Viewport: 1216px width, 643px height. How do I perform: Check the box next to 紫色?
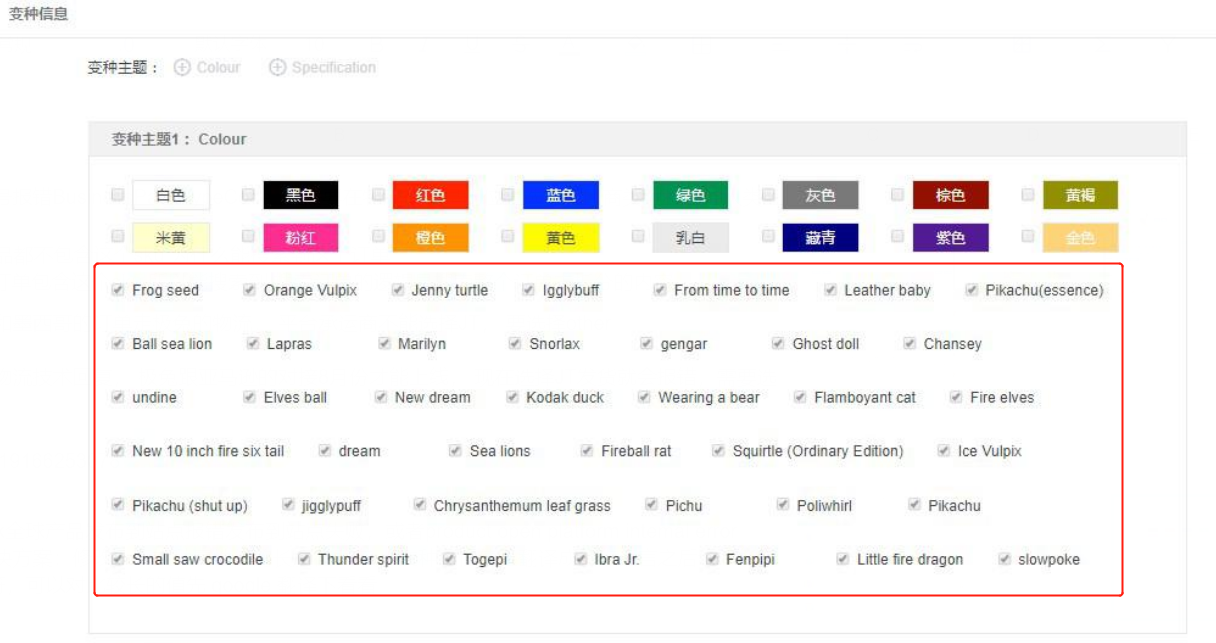click(x=898, y=237)
